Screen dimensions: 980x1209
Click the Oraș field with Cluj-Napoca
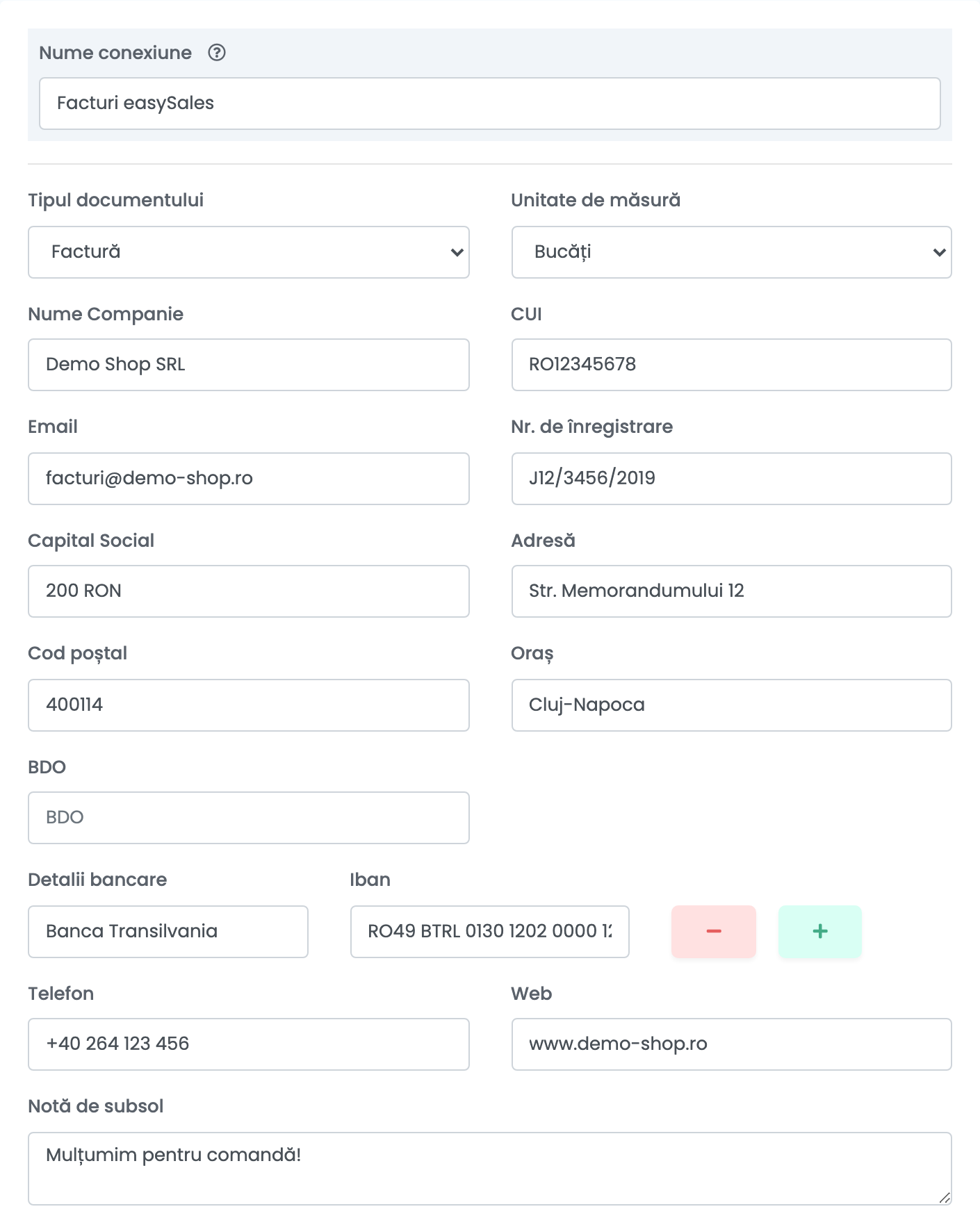click(x=731, y=705)
